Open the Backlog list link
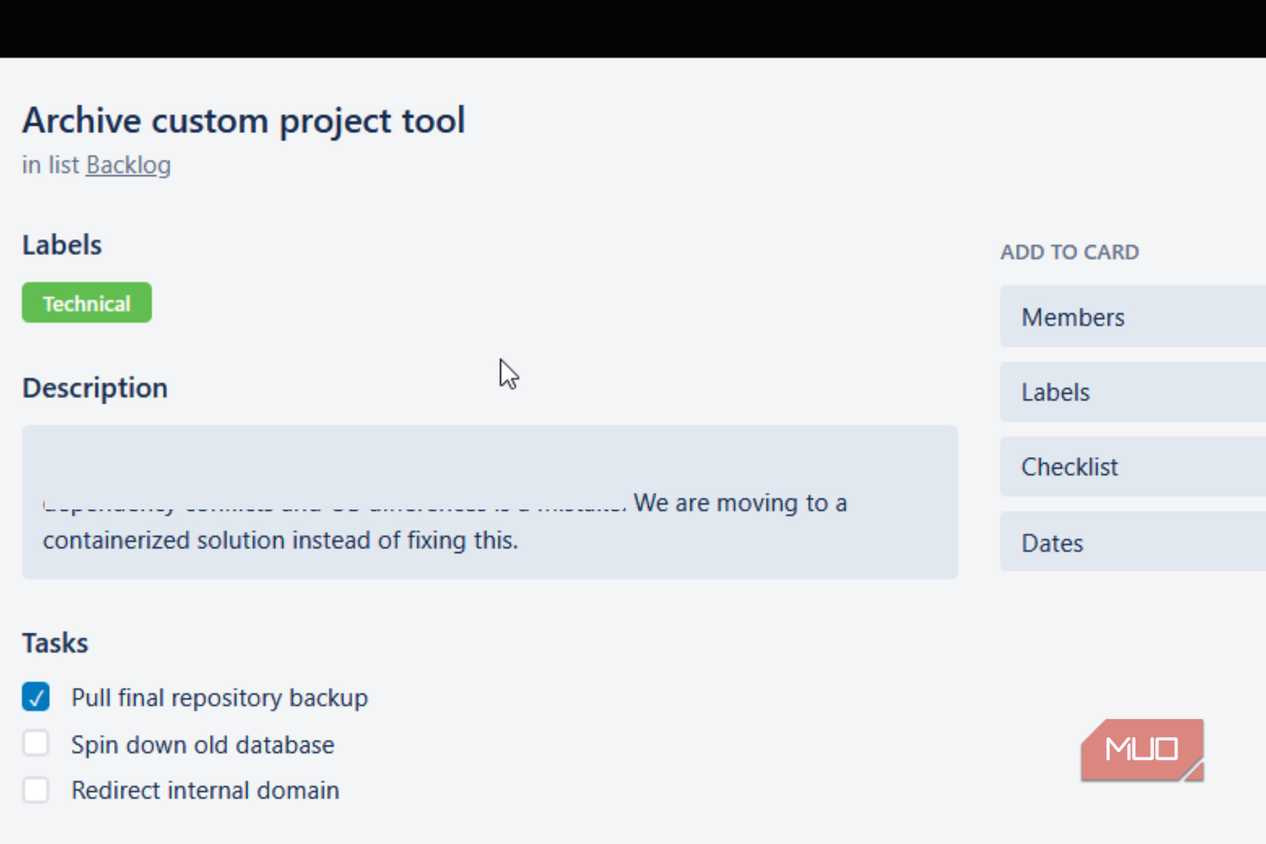Screen dimensions: 1266x844 pyautogui.click(x=128, y=165)
